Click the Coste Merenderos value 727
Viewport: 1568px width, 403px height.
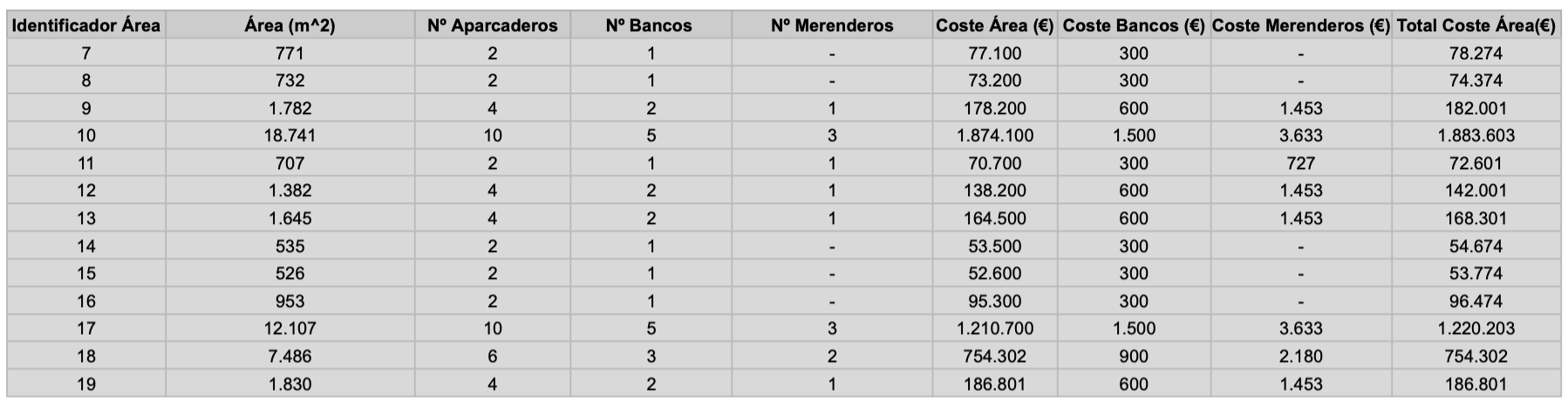[1300, 163]
